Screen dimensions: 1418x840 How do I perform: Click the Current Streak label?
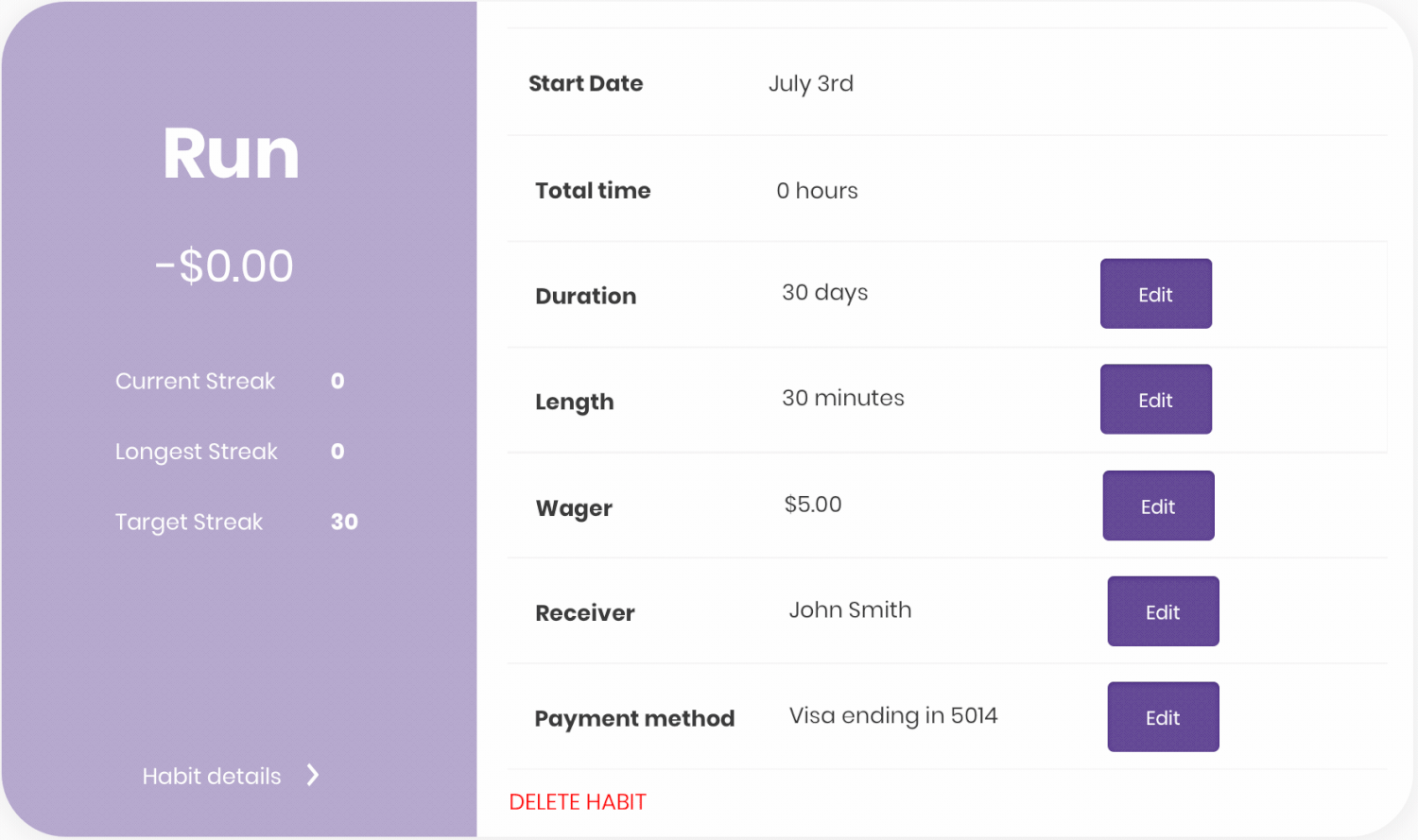(x=196, y=381)
